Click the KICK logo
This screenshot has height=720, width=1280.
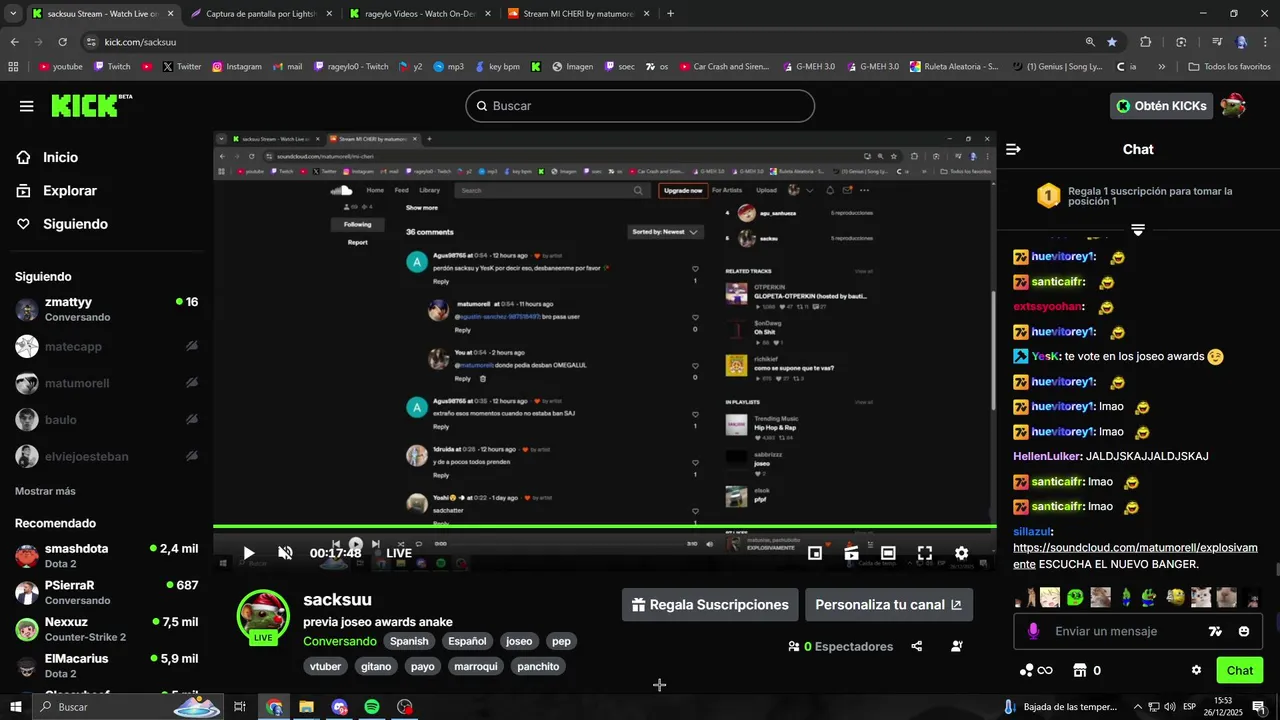[x=91, y=105]
